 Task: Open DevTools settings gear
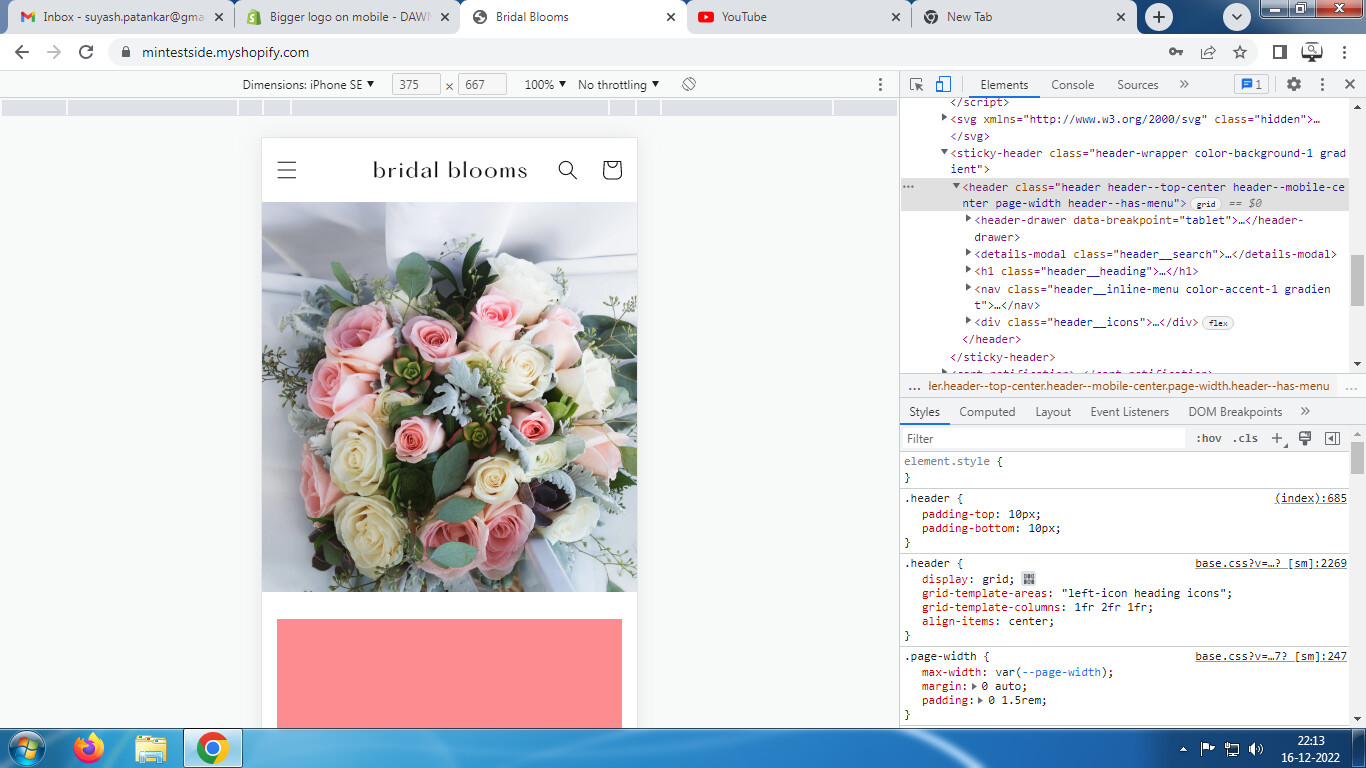pos(1294,85)
